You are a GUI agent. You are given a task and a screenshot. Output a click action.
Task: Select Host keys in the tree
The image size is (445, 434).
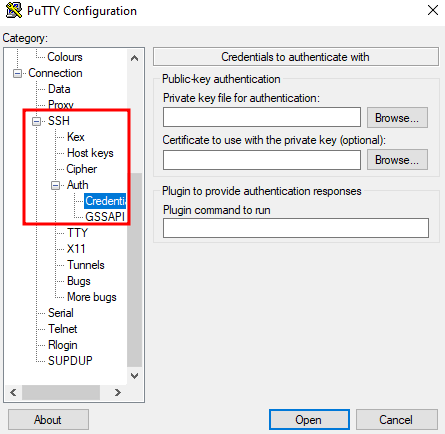[90, 153]
